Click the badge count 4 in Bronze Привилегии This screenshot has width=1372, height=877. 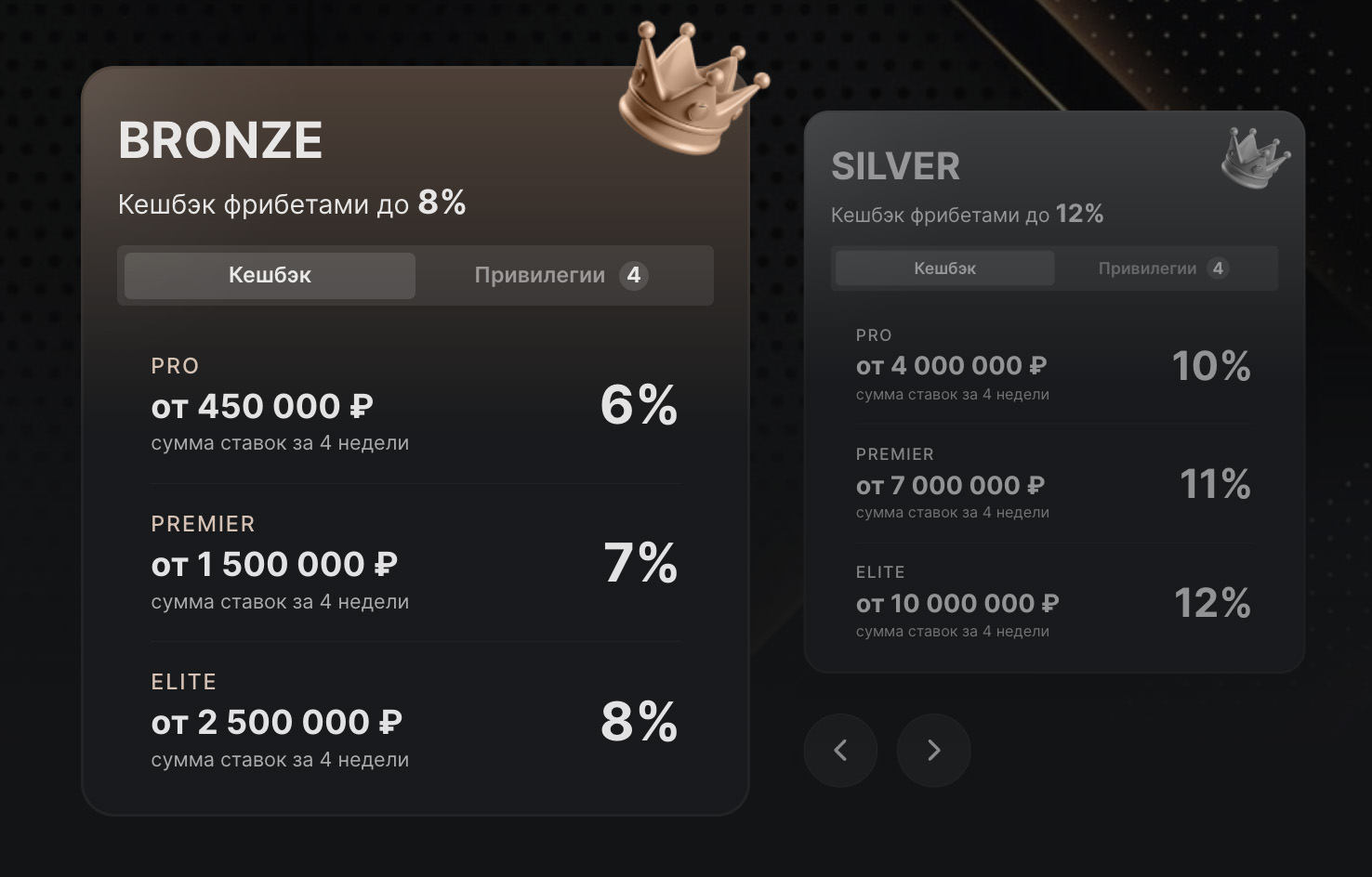click(x=634, y=276)
